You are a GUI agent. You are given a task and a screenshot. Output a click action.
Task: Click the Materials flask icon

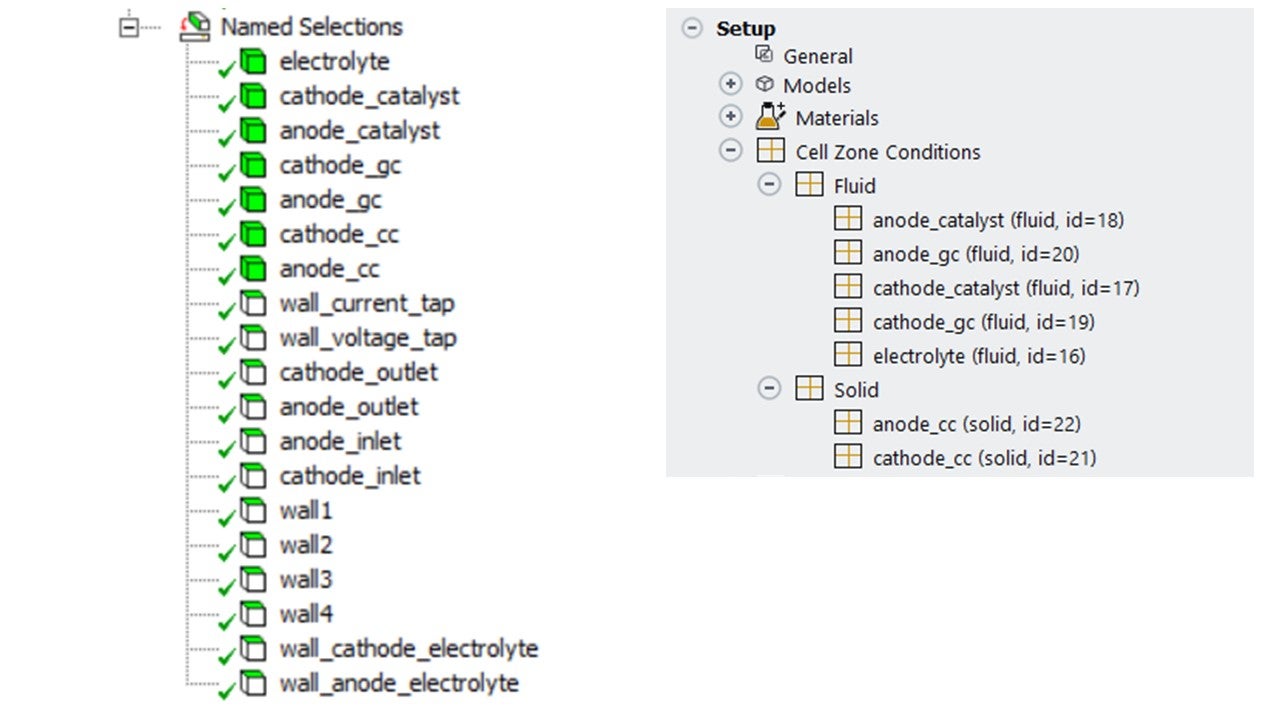point(770,118)
